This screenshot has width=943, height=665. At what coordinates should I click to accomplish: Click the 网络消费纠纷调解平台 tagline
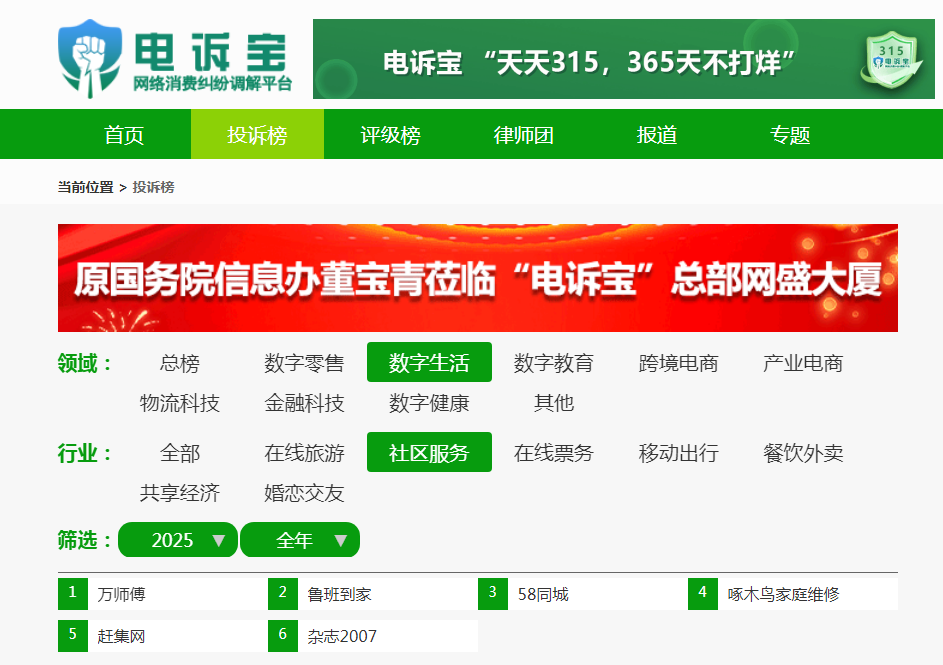click(x=212, y=84)
